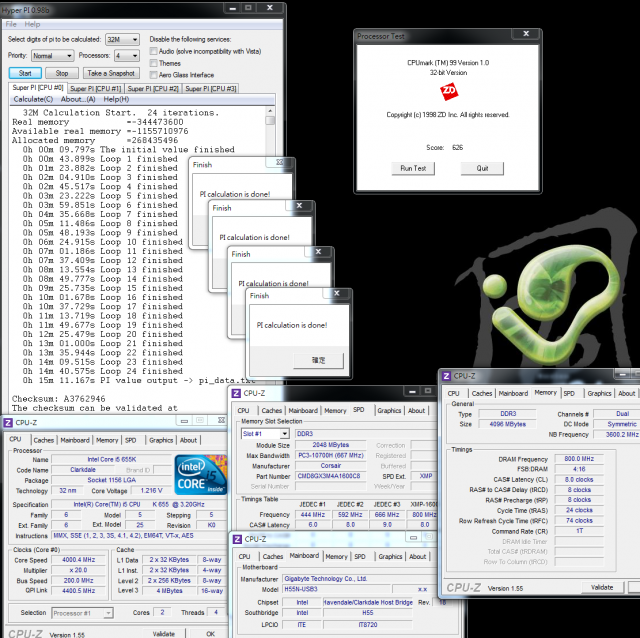This screenshot has height=638, width=640.
Task: Open SPD tab in CPU-Z Memory window
Action: (x=569, y=393)
